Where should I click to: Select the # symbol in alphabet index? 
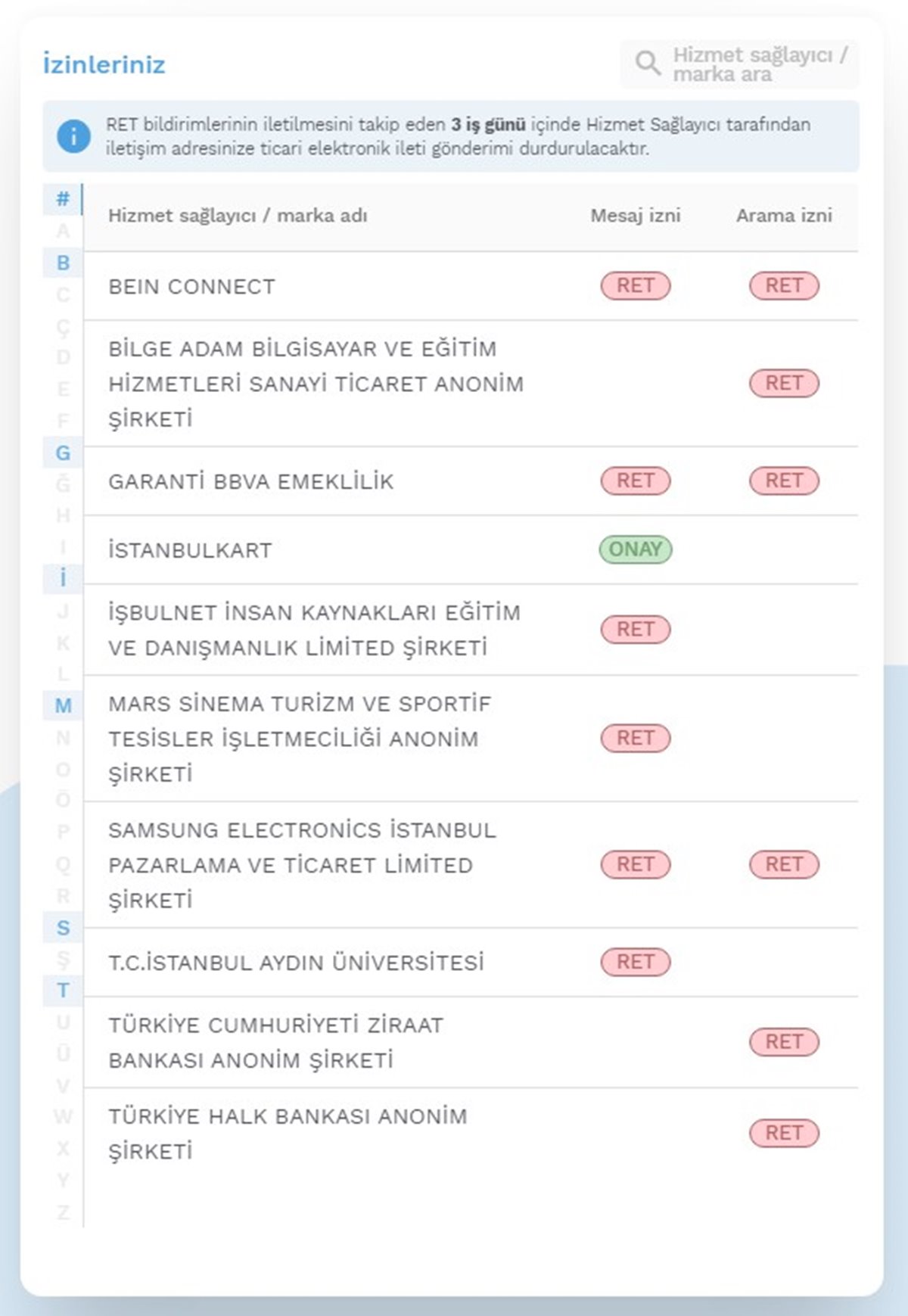[x=64, y=199]
